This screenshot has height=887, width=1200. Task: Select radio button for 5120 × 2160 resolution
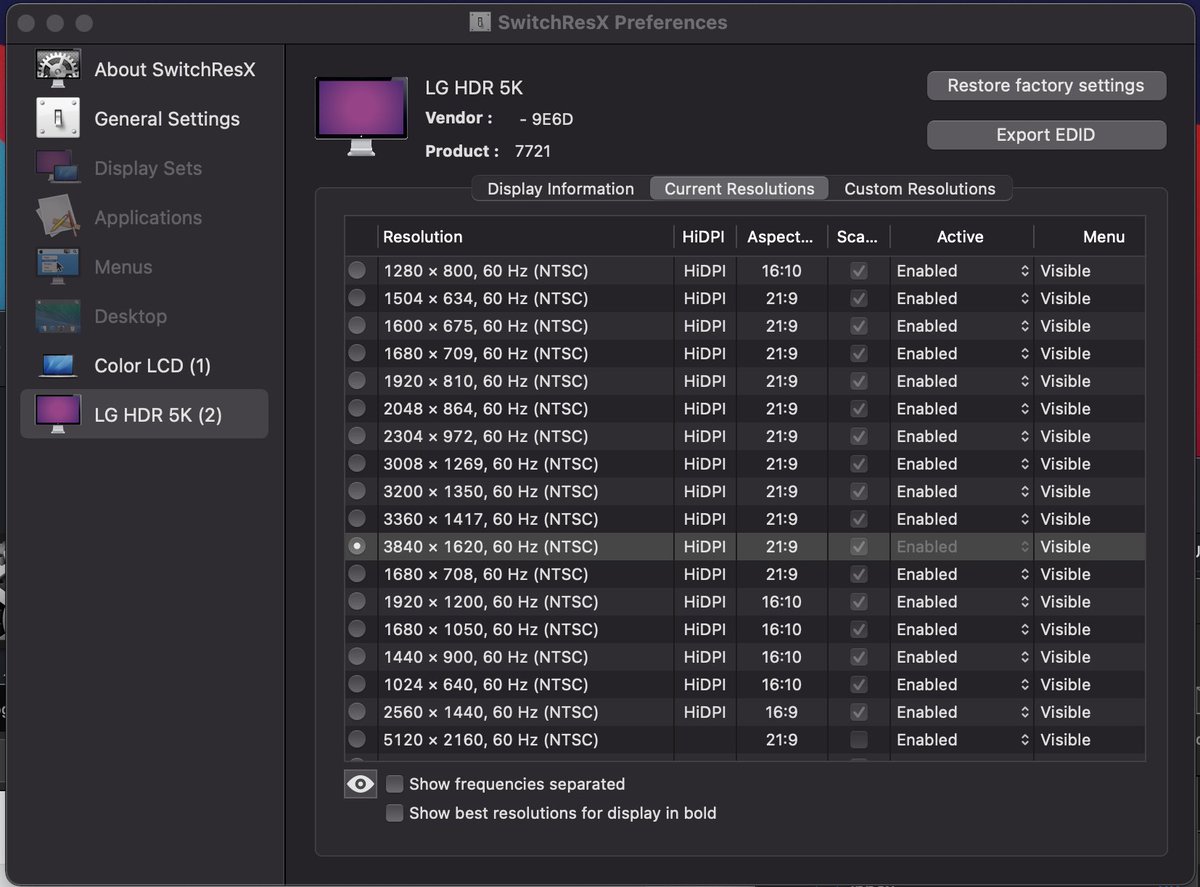[357, 740]
